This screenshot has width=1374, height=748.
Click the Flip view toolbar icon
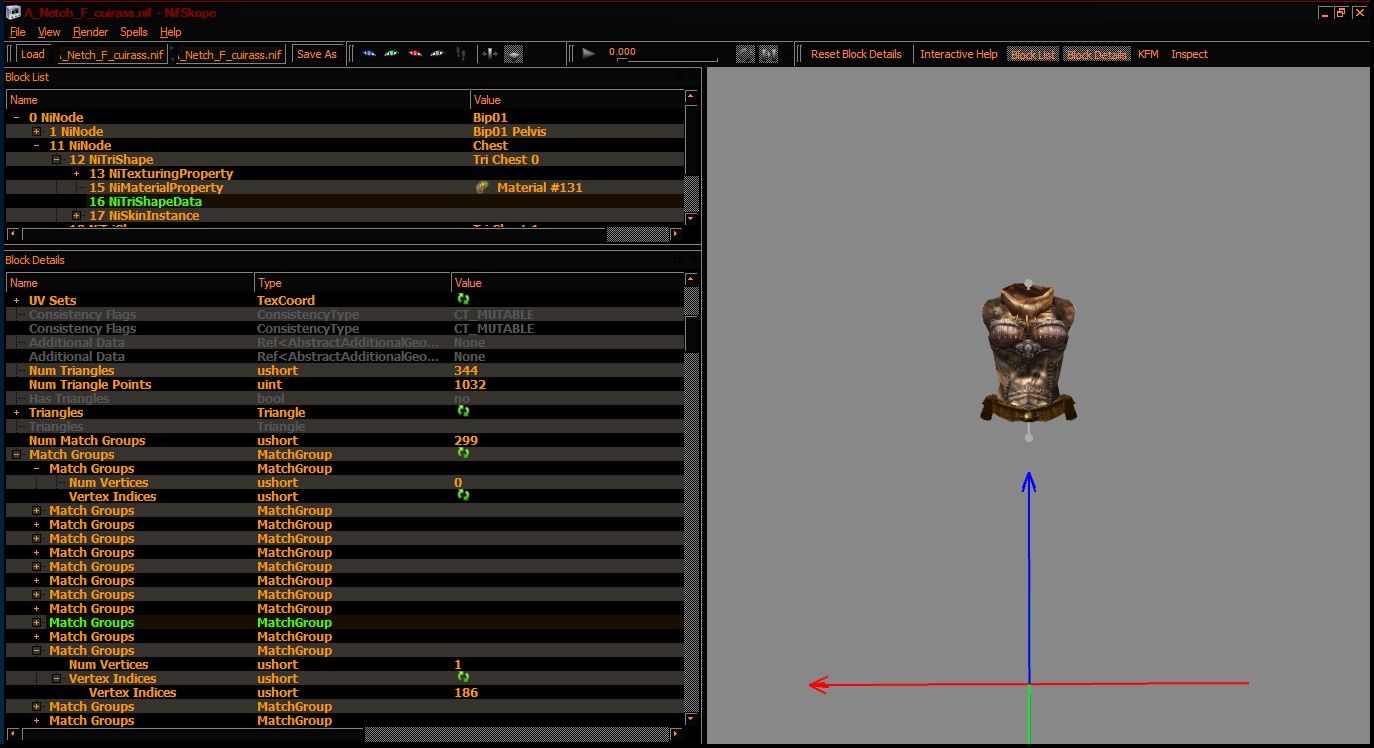[x=489, y=54]
